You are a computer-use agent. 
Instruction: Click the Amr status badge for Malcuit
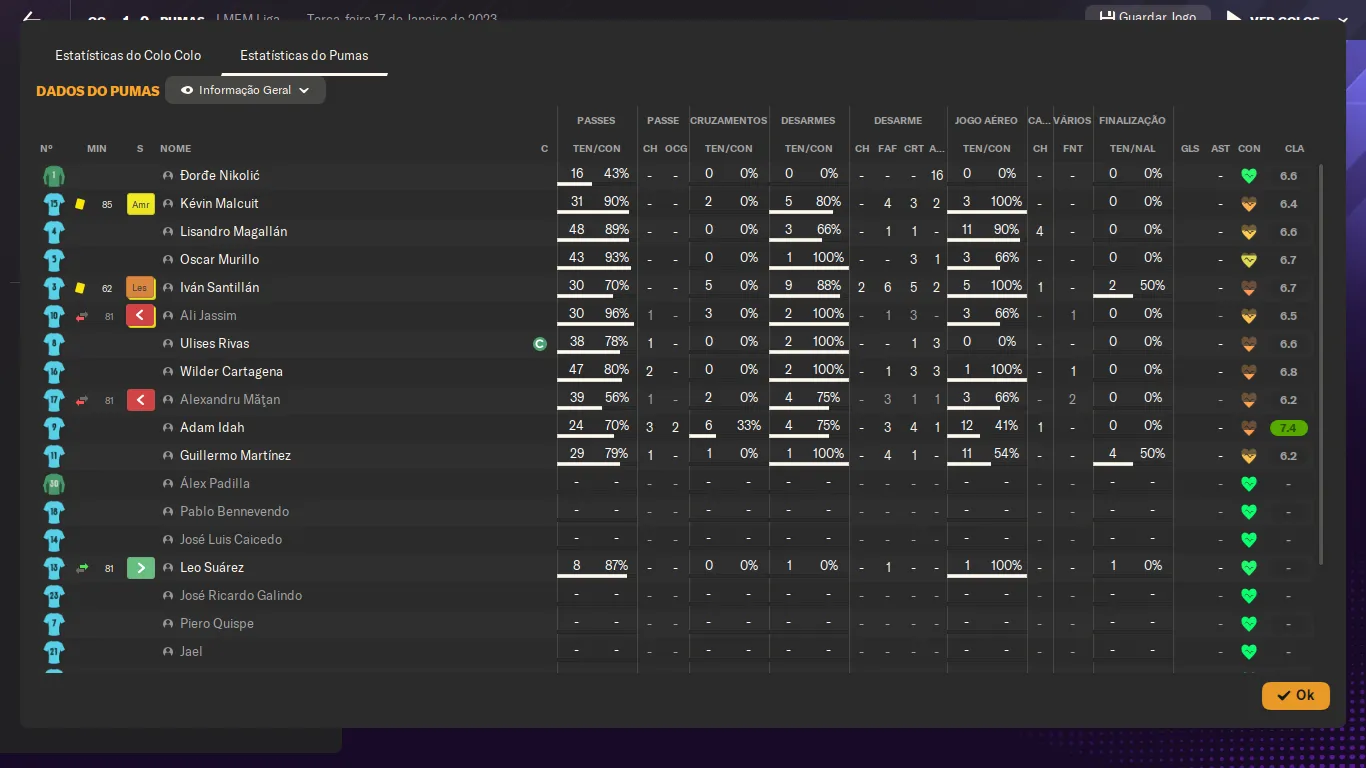pyautogui.click(x=141, y=204)
